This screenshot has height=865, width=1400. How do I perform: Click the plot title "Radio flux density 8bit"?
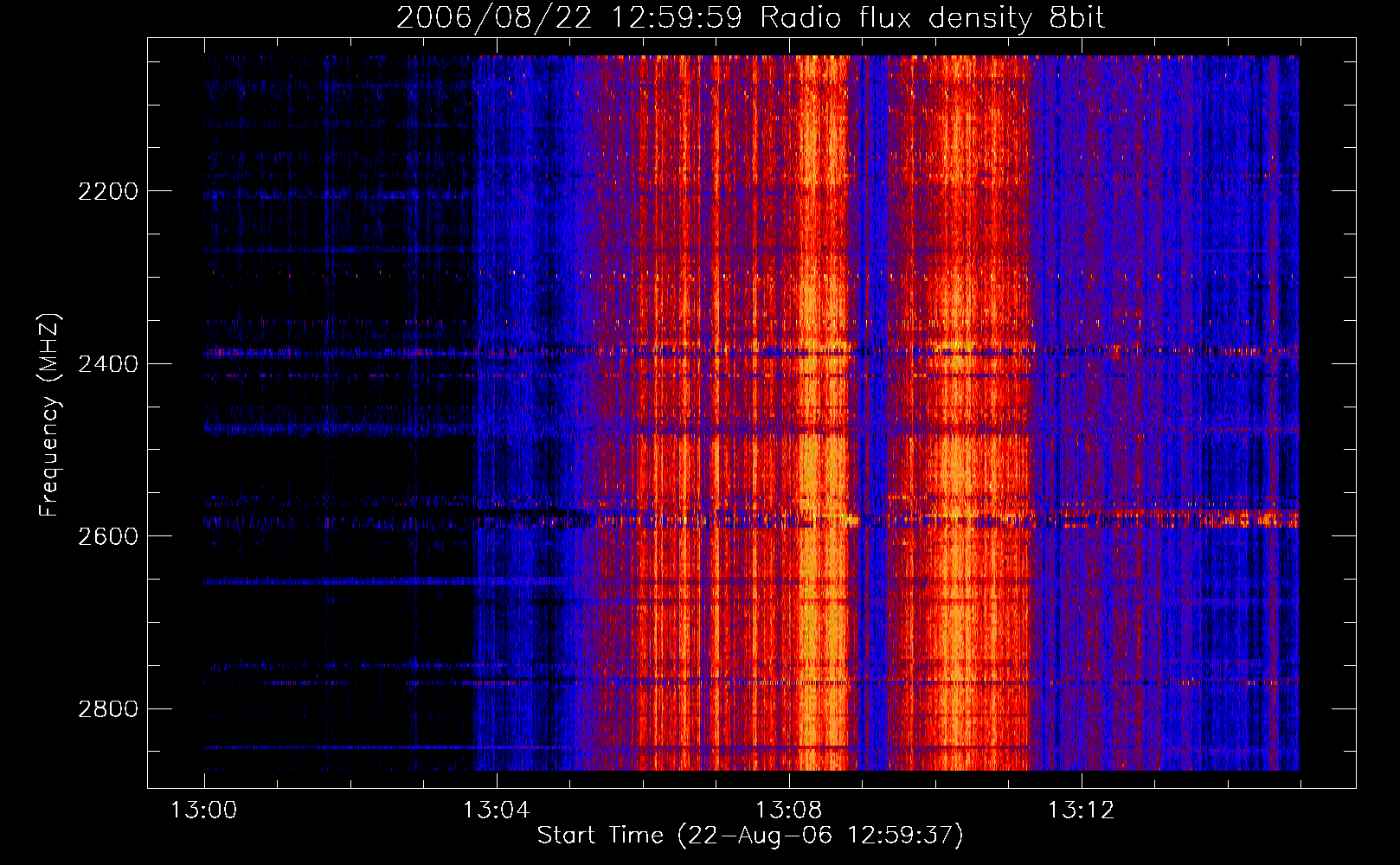933,18
